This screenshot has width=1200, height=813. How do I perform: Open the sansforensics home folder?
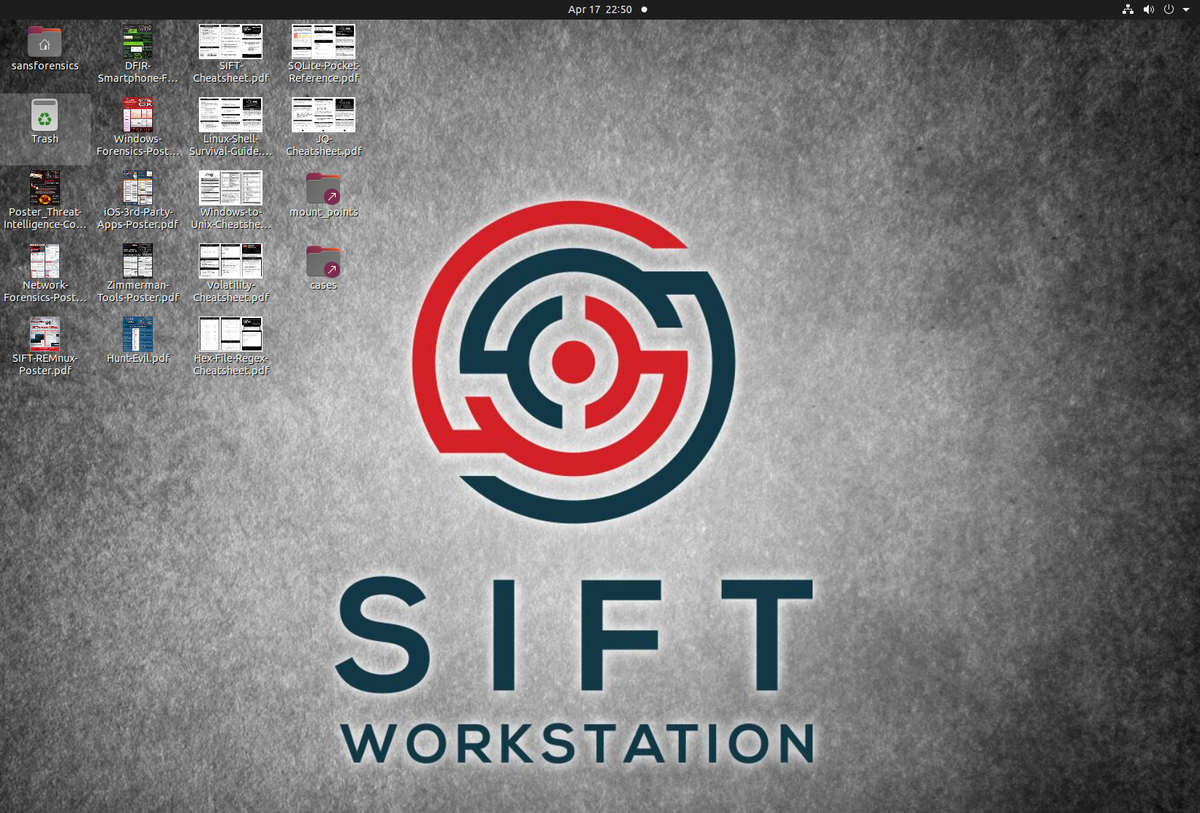click(x=45, y=42)
